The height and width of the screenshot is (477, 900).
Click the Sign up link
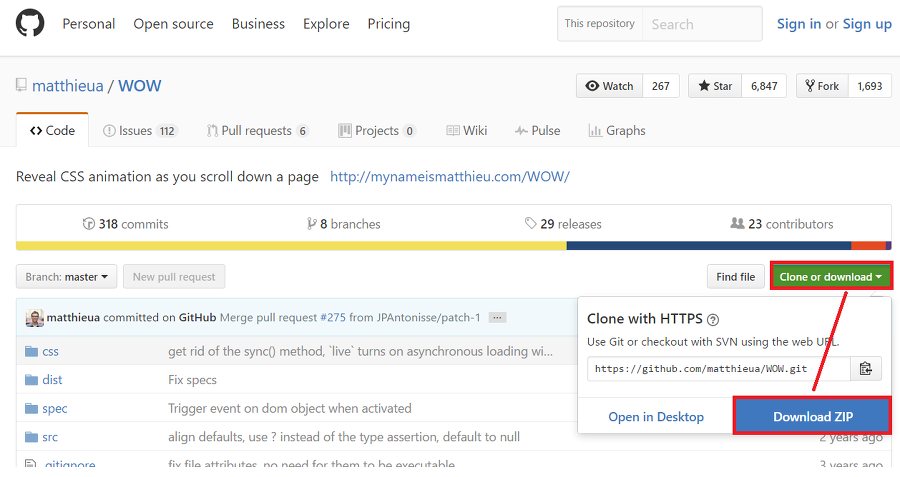[x=867, y=24]
